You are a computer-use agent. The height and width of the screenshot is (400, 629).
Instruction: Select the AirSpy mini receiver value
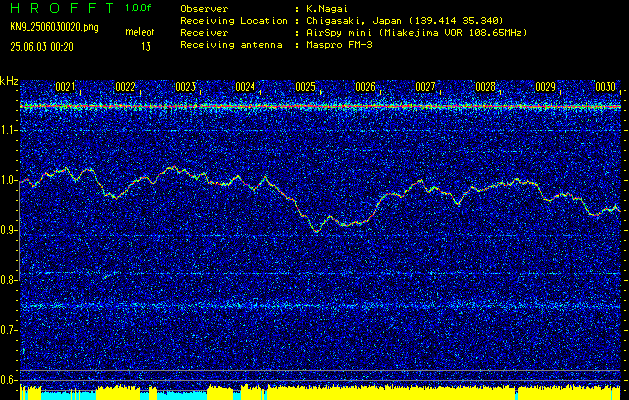tap(415, 33)
